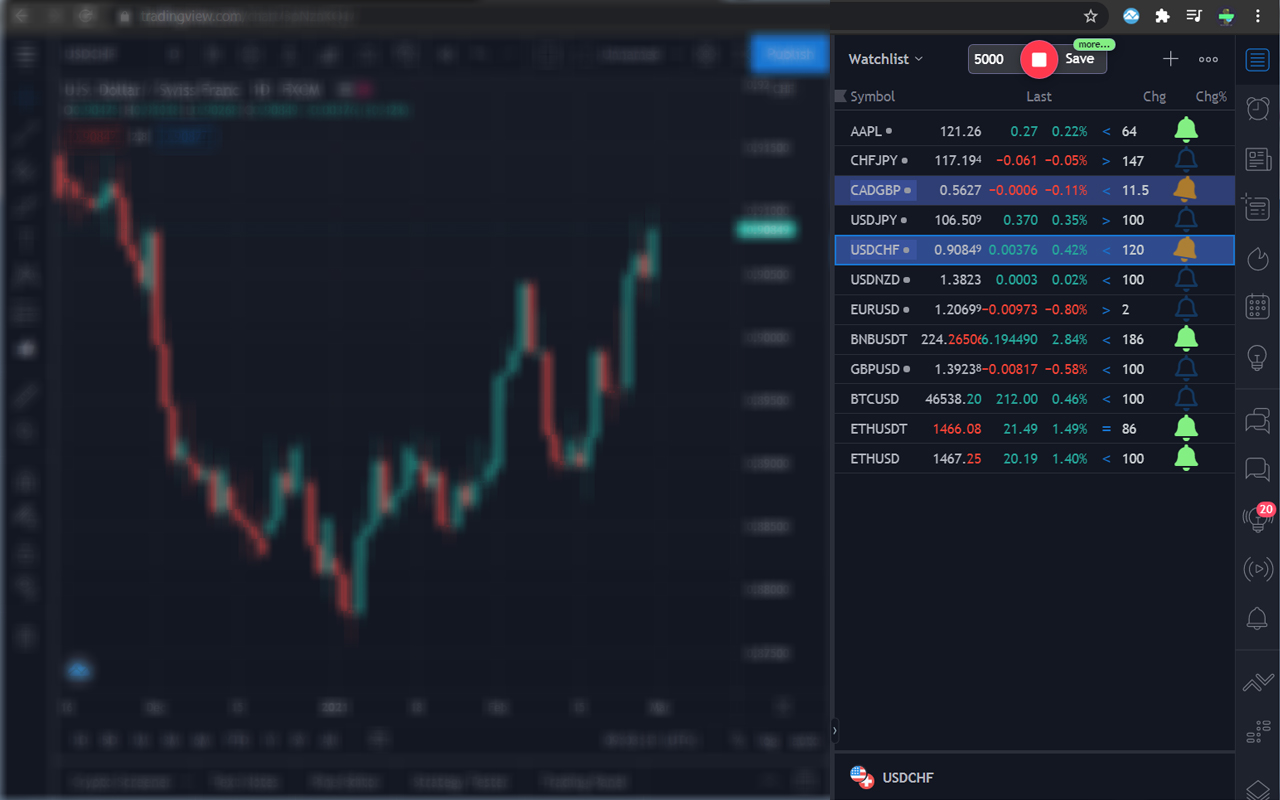Open the Streams broadcast icon
Viewport: 1280px width, 800px height.
1257,569
